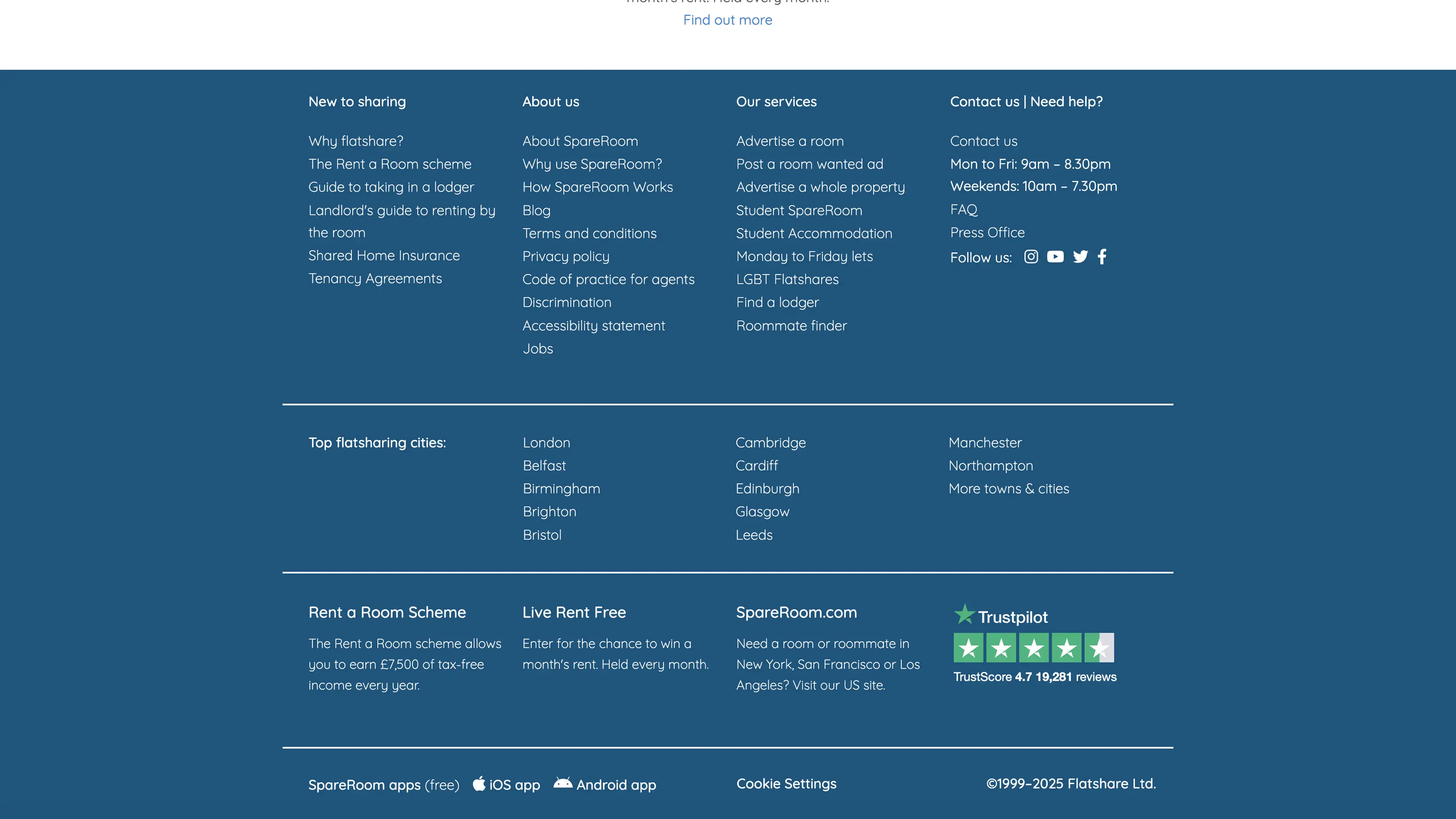
Task: Click the SpareRoom.com US site heading
Action: point(796,612)
